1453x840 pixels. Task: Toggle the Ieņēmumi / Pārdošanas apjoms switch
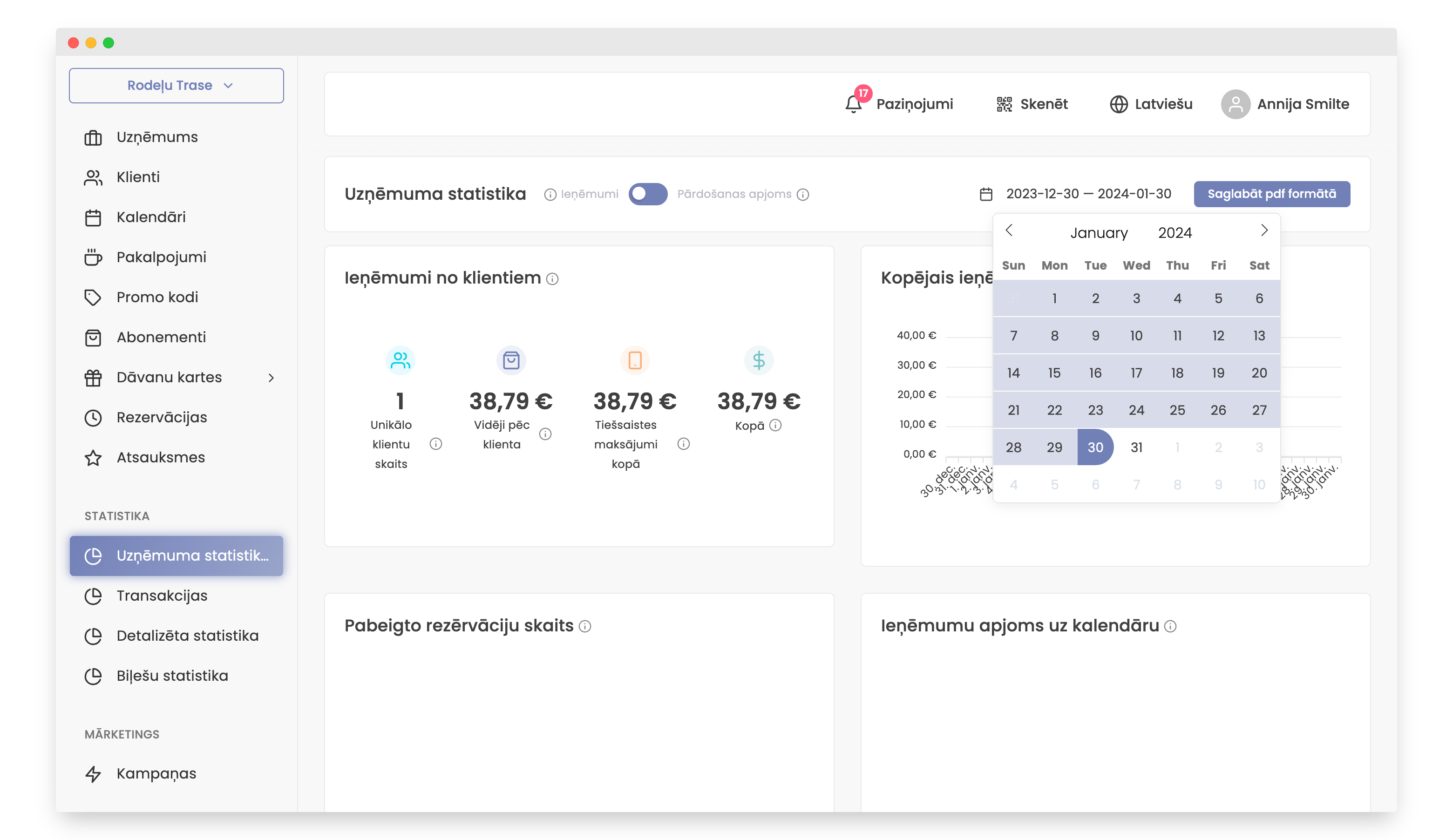click(x=647, y=194)
